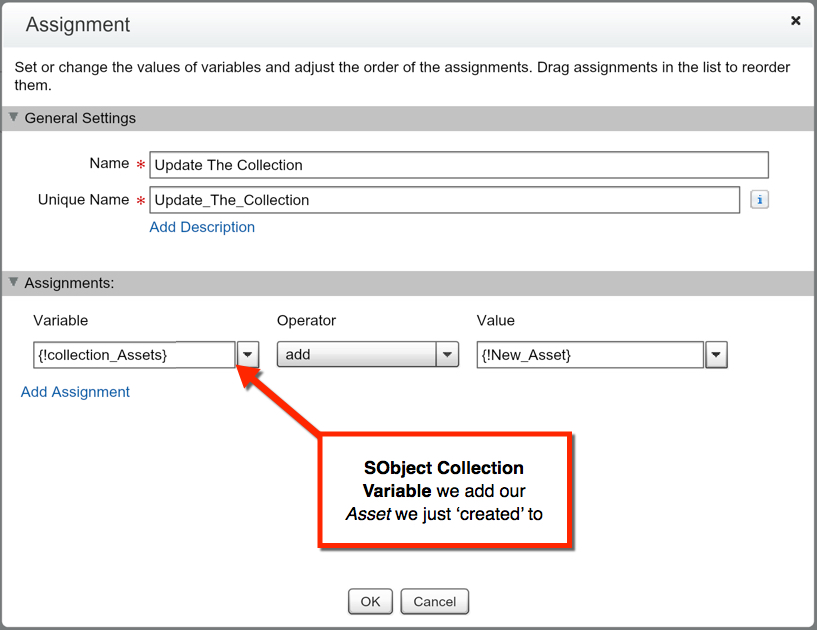The height and width of the screenshot is (630, 817).
Task: Click the 'Assignment' dialog title
Action: point(78,25)
